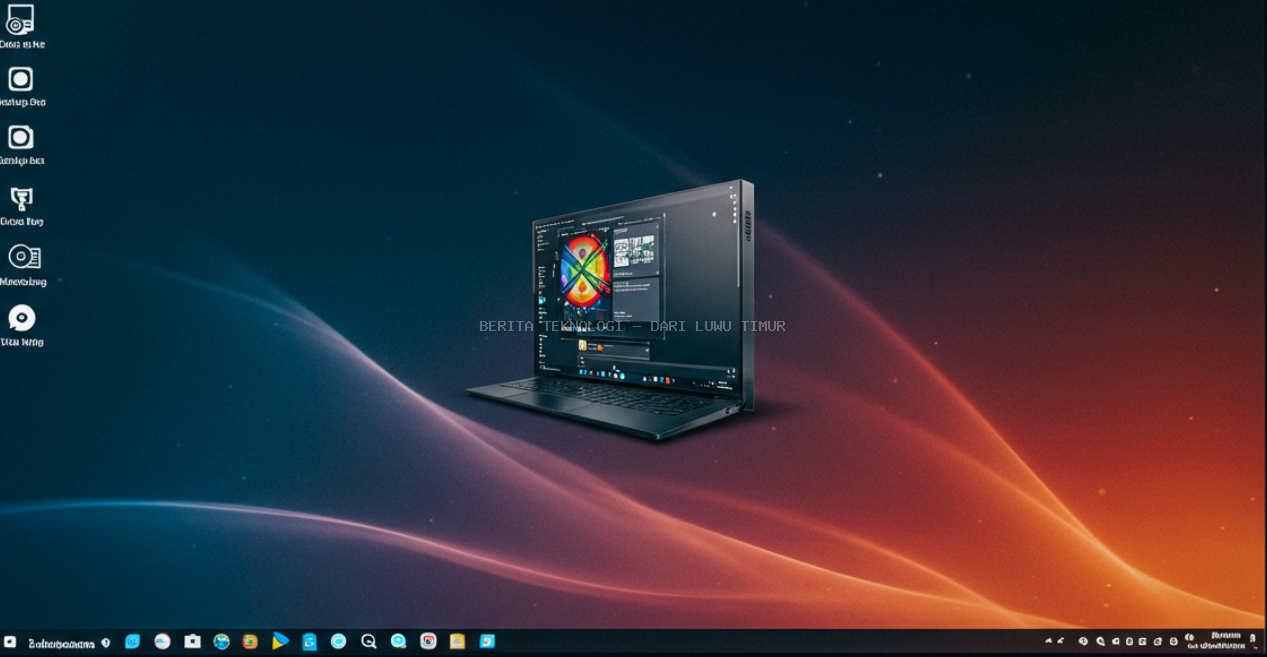Viewport: 1267px width, 657px height.
Task: Click the taskbar search text field
Action: tap(61, 643)
